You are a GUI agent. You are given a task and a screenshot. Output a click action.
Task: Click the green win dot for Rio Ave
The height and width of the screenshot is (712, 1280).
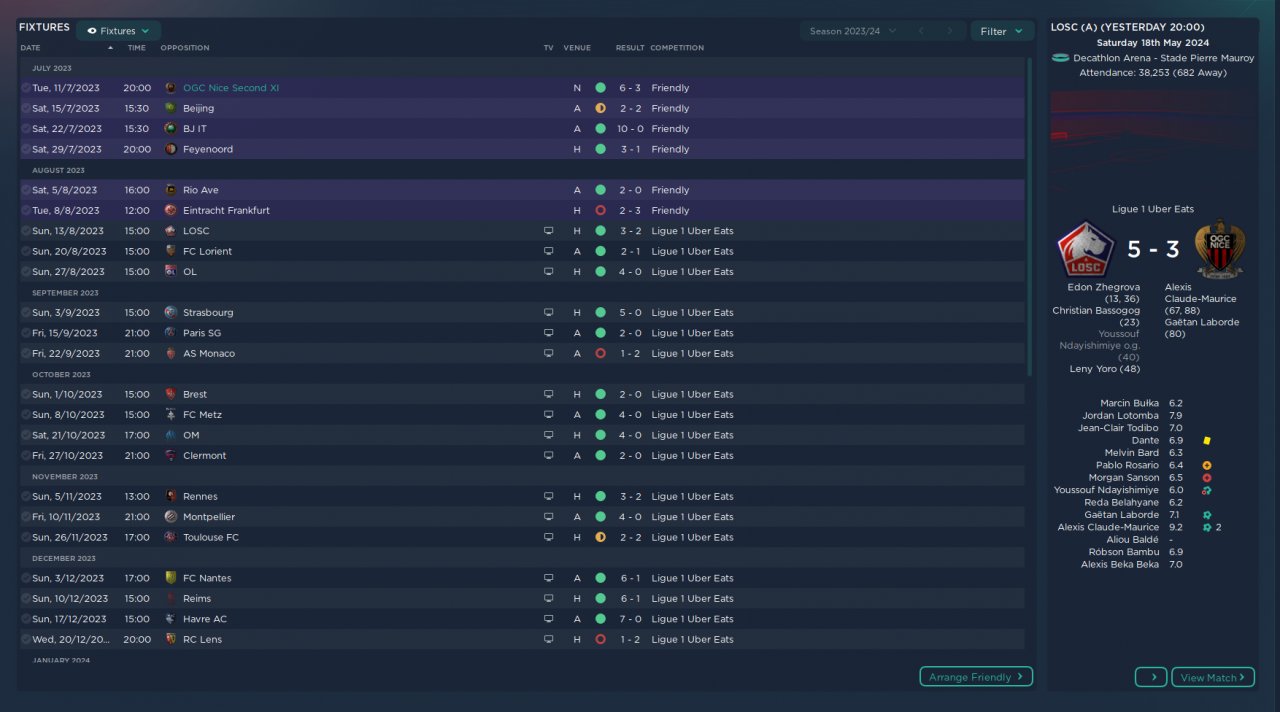(x=600, y=190)
